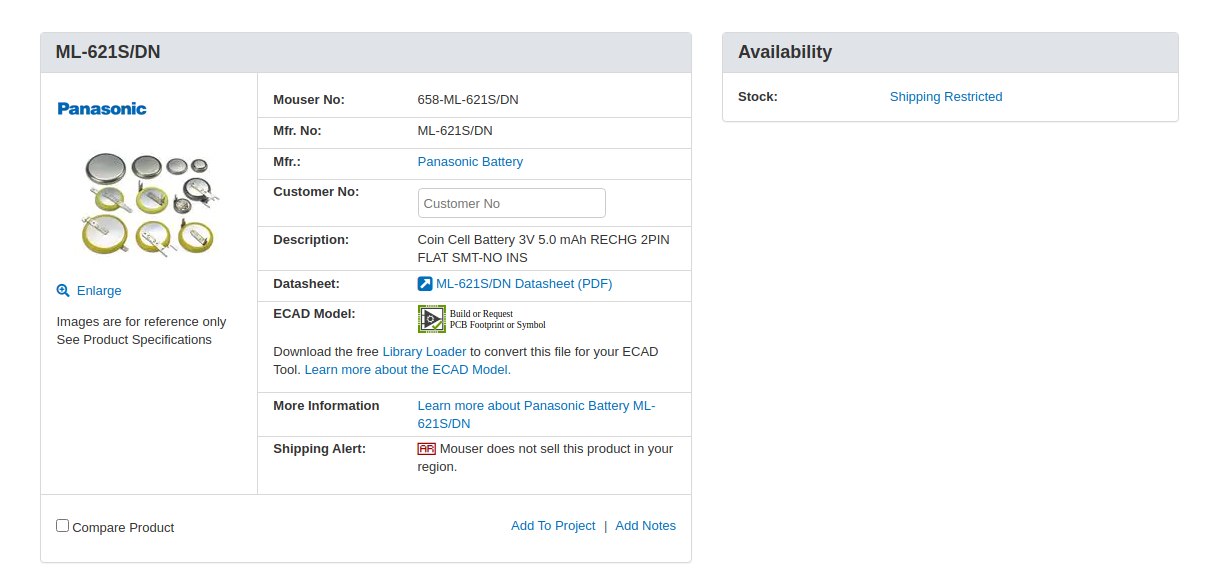Follow the Library Loader download link

pos(424,352)
